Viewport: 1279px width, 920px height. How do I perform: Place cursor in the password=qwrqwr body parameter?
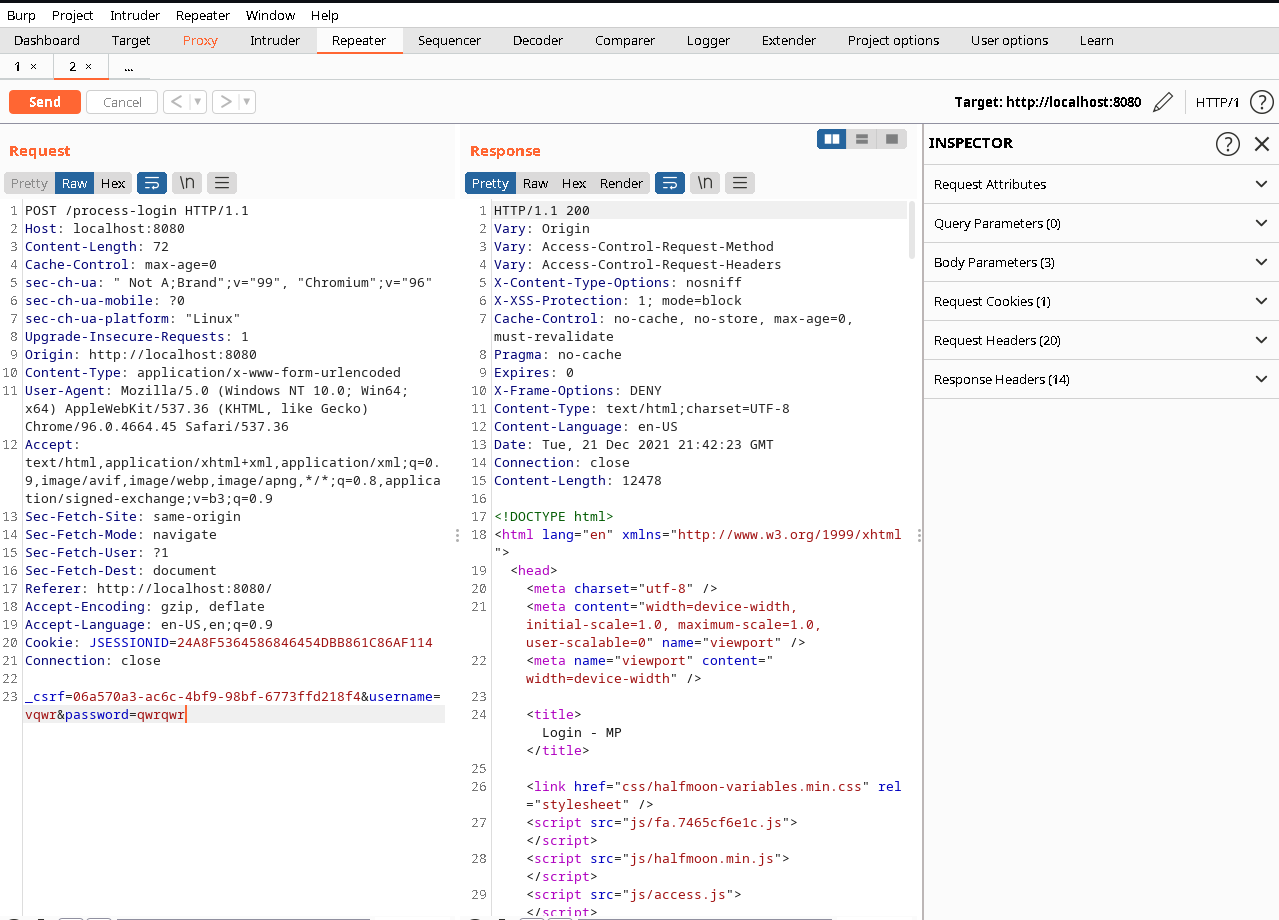click(125, 715)
